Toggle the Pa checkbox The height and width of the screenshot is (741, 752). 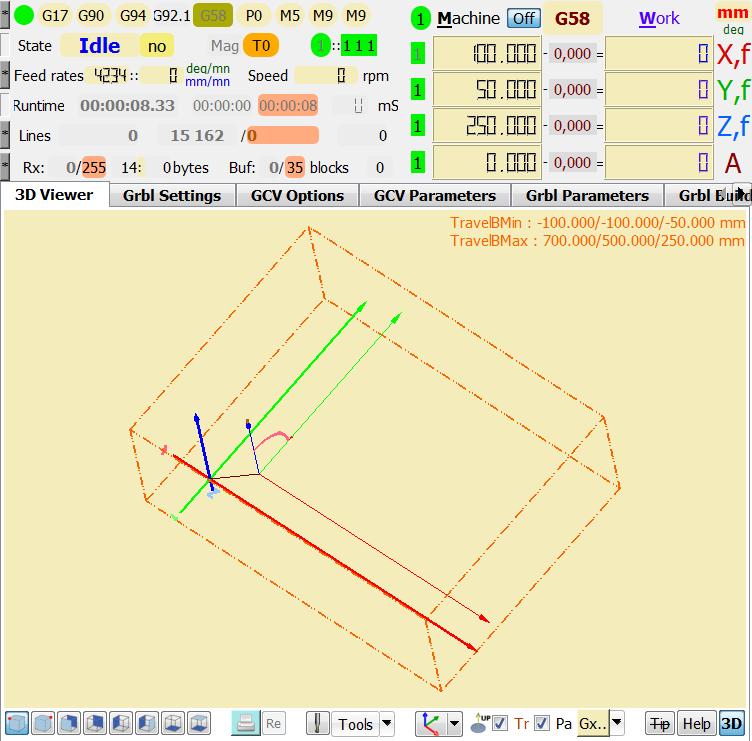click(x=542, y=723)
